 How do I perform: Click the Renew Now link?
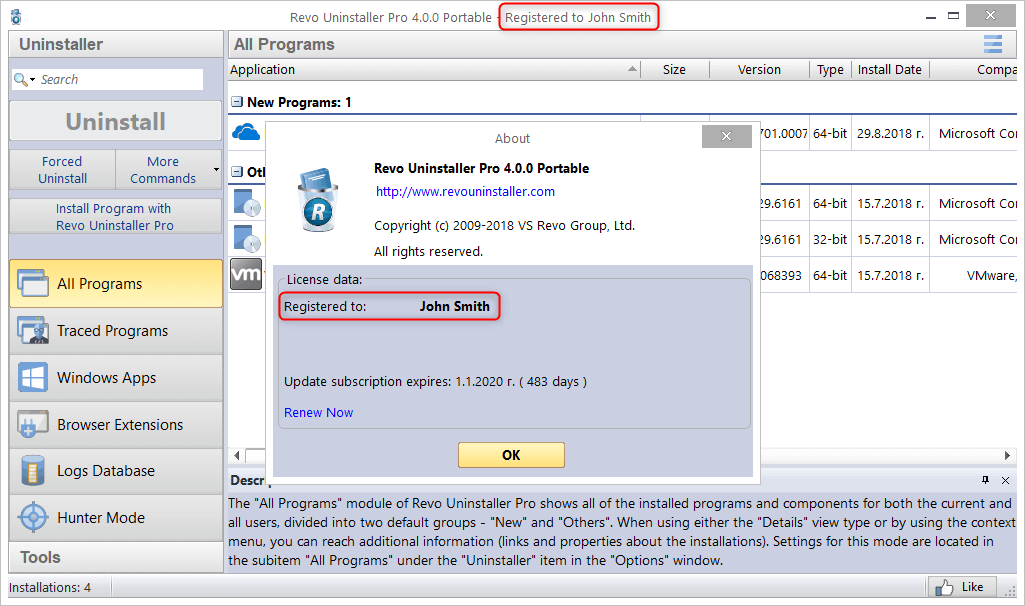coord(318,412)
